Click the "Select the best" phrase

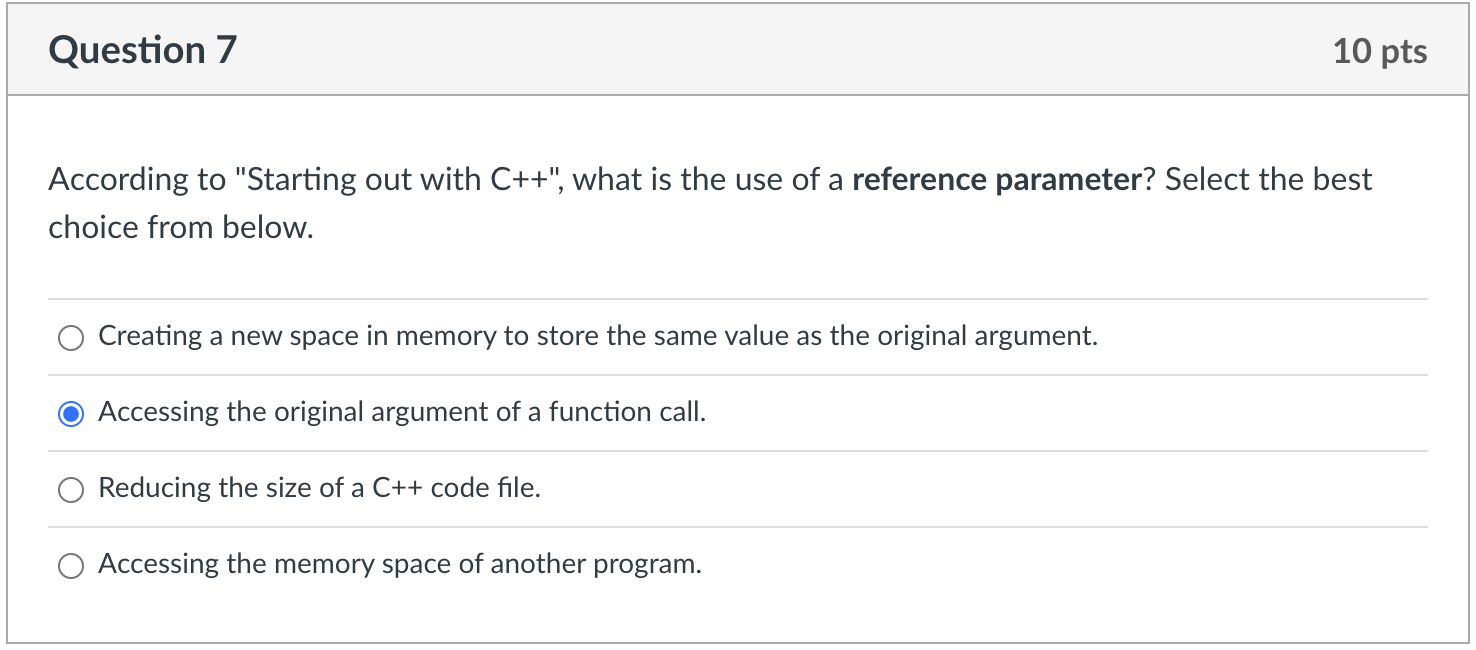(1268, 180)
